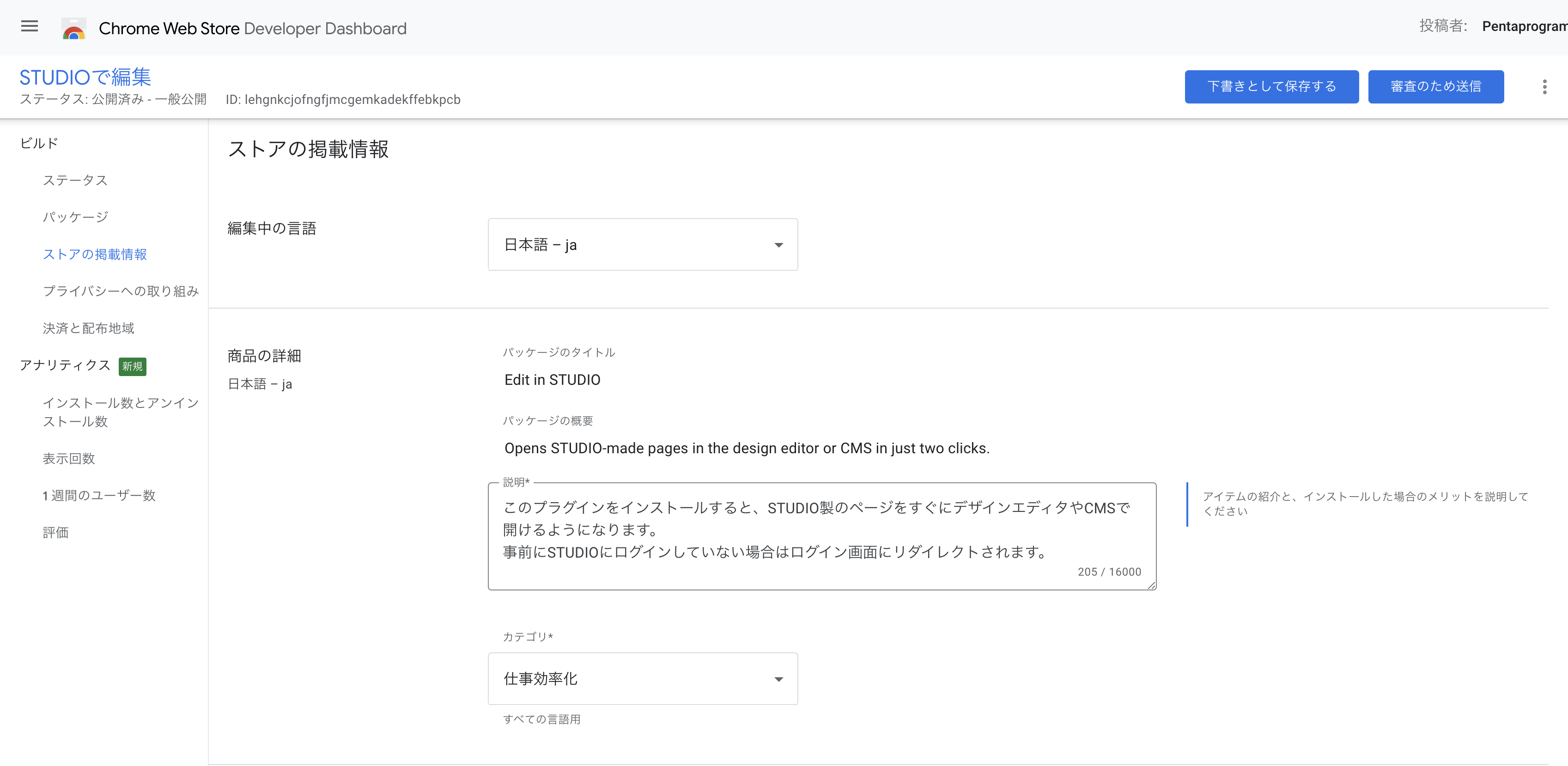The width and height of the screenshot is (1568, 766).
Task: Go to the パッケージ sidebar item
Action: tap(75, 217)
